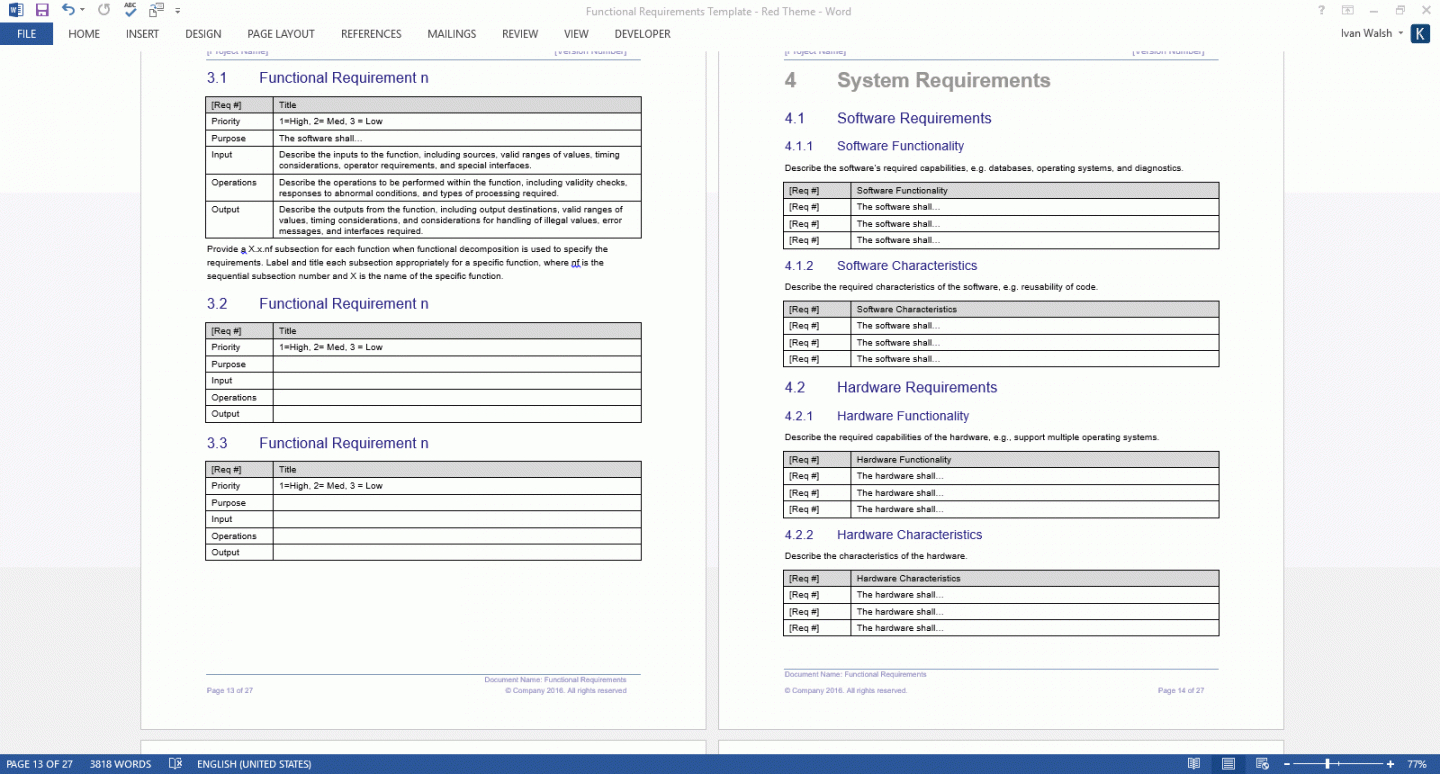Open Customize Quick Access Toolbar dropdown
Image resolution: width=1440 pixels, height=774 pixels.
178,10
